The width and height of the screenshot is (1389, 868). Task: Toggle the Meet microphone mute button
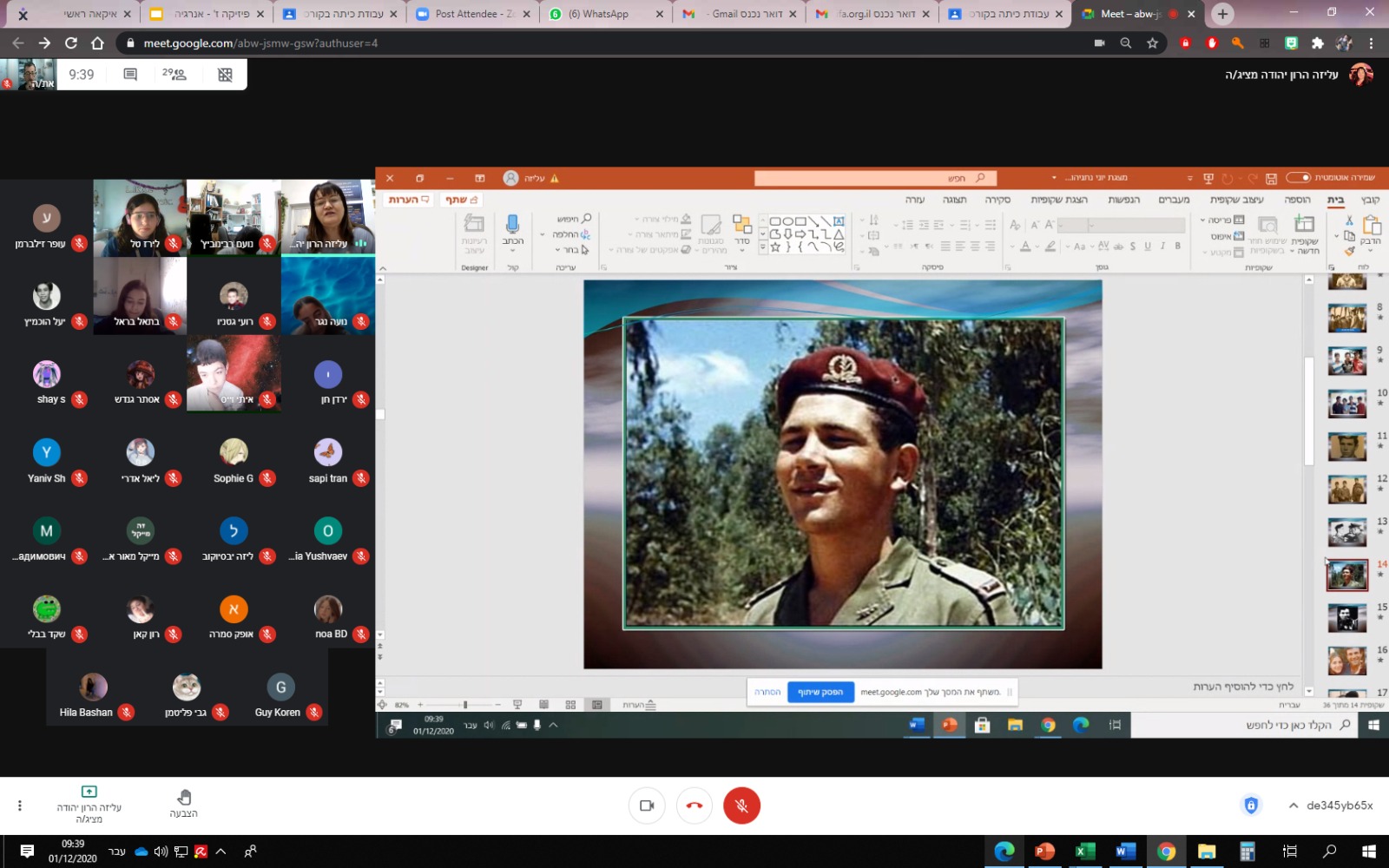click(x=741, y=806)
